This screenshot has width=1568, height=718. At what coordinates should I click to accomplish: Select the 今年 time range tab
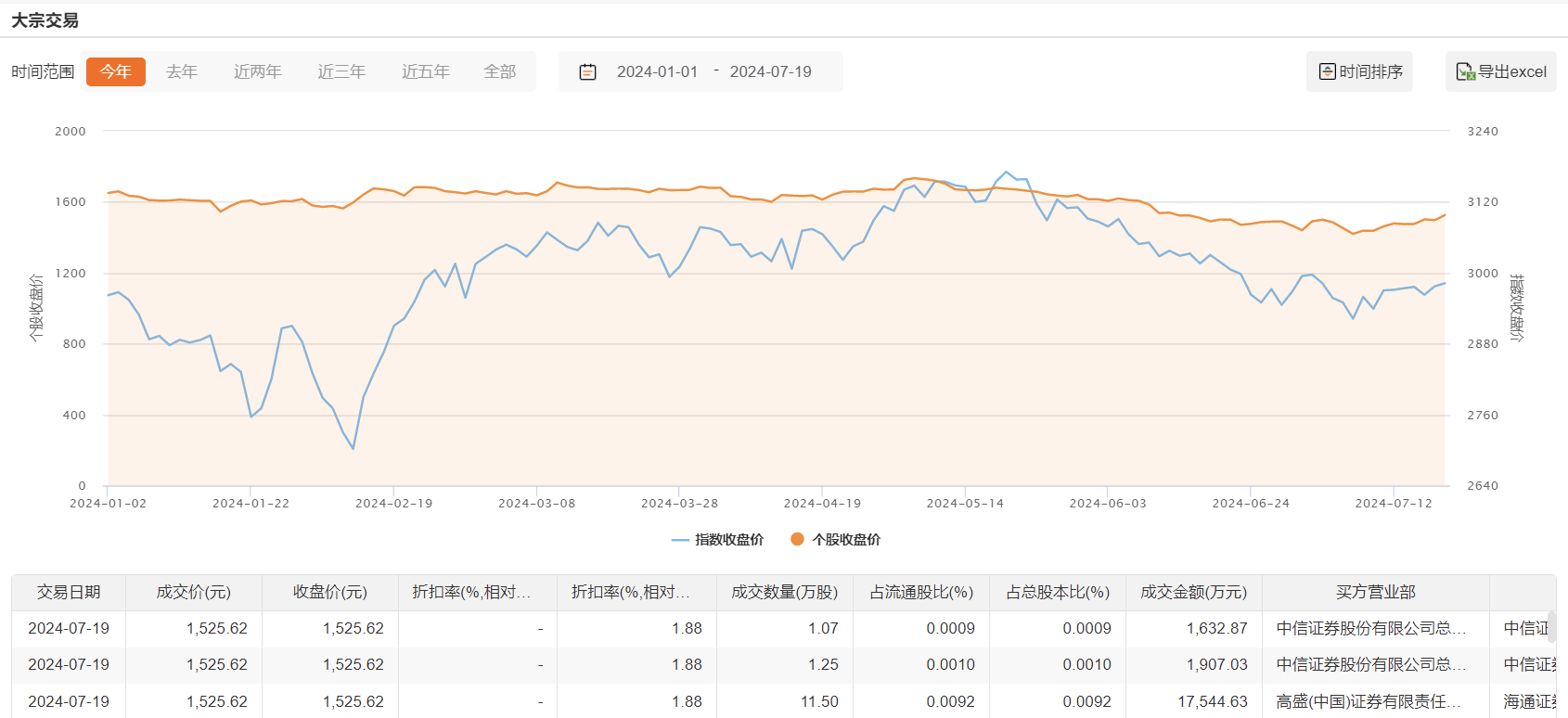point(116,71)
